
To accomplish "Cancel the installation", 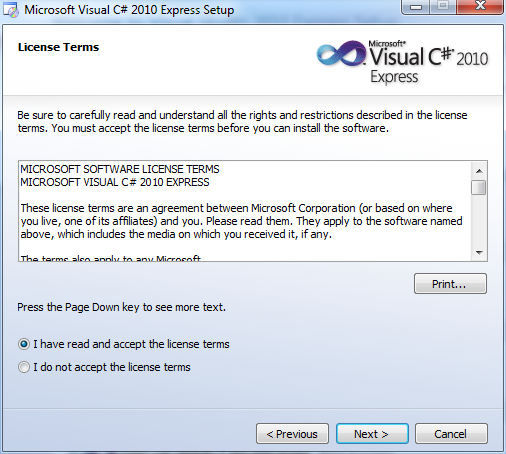I will tap(451, 434).
